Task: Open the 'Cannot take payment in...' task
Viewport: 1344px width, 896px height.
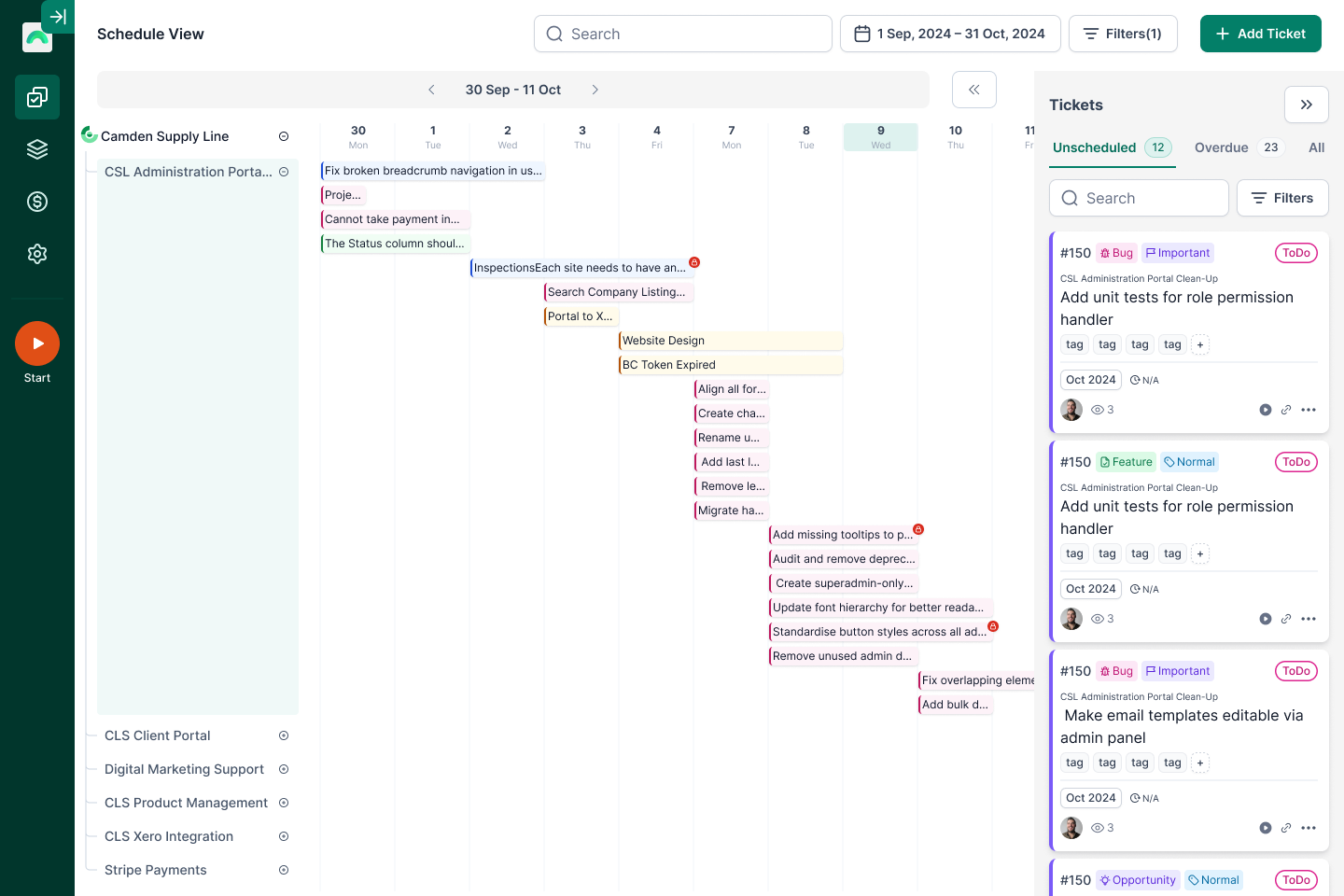Action: tap(396, 219)
